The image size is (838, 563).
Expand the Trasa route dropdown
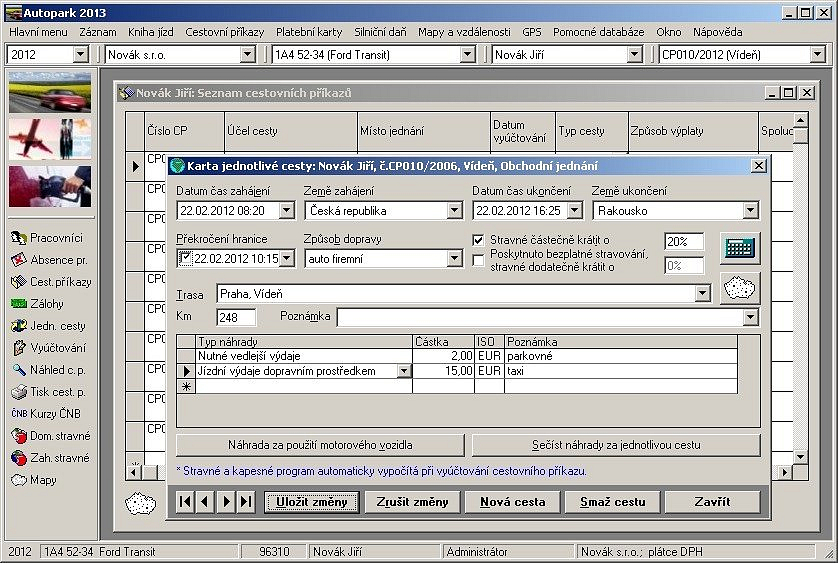click(x=703, y=294)
